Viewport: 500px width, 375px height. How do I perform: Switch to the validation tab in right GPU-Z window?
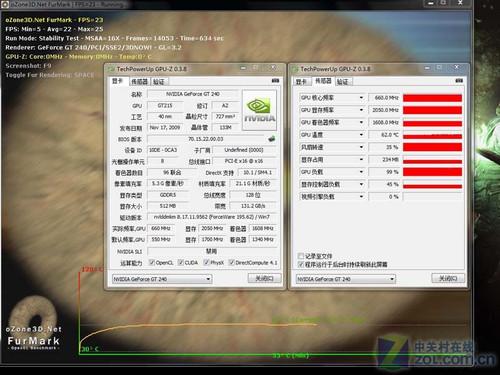[343, 81]
